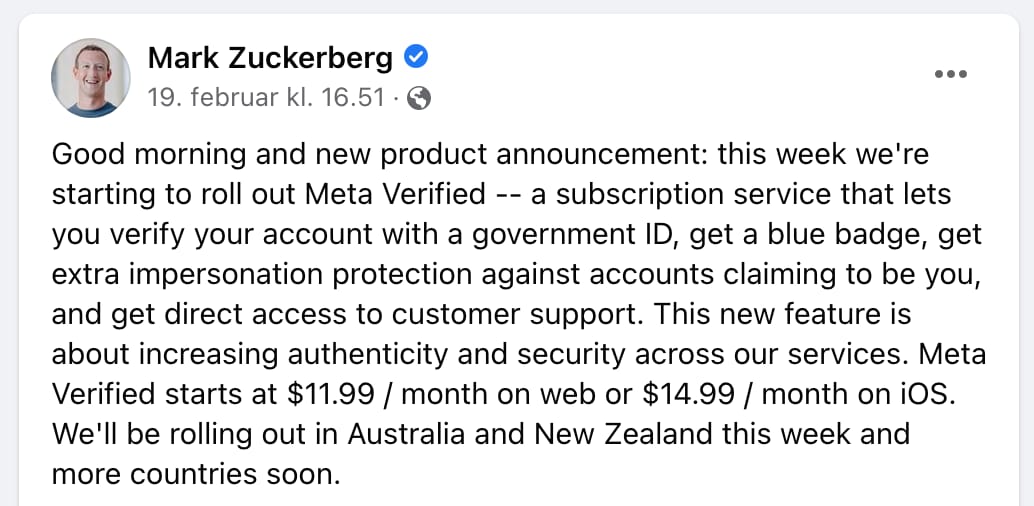Open the three-dot post options menu
Screen dimensions: 1034x506
coord(950,74)
